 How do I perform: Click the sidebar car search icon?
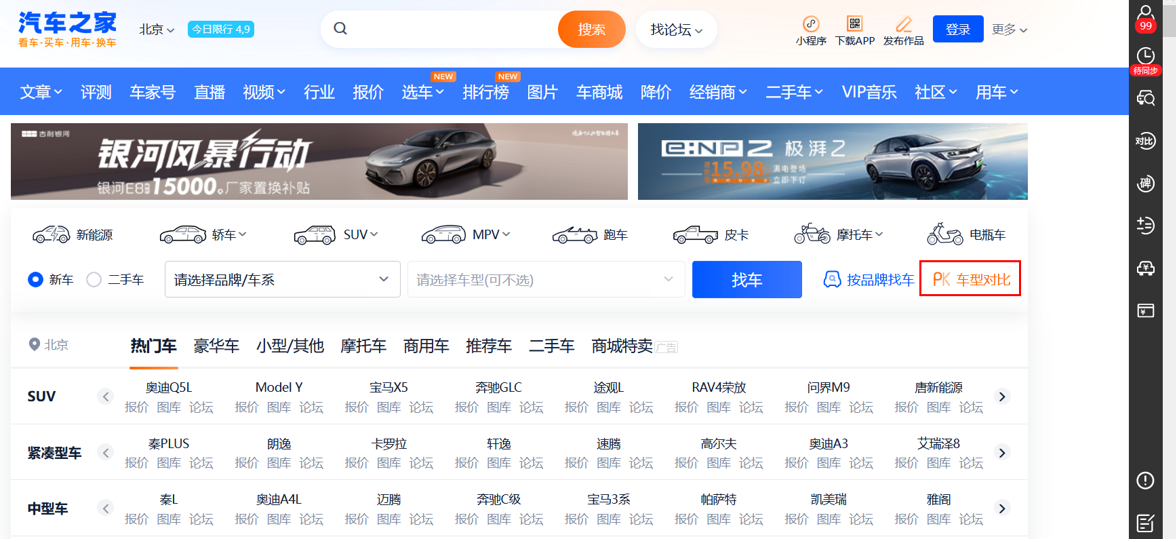pos(1145,98)
